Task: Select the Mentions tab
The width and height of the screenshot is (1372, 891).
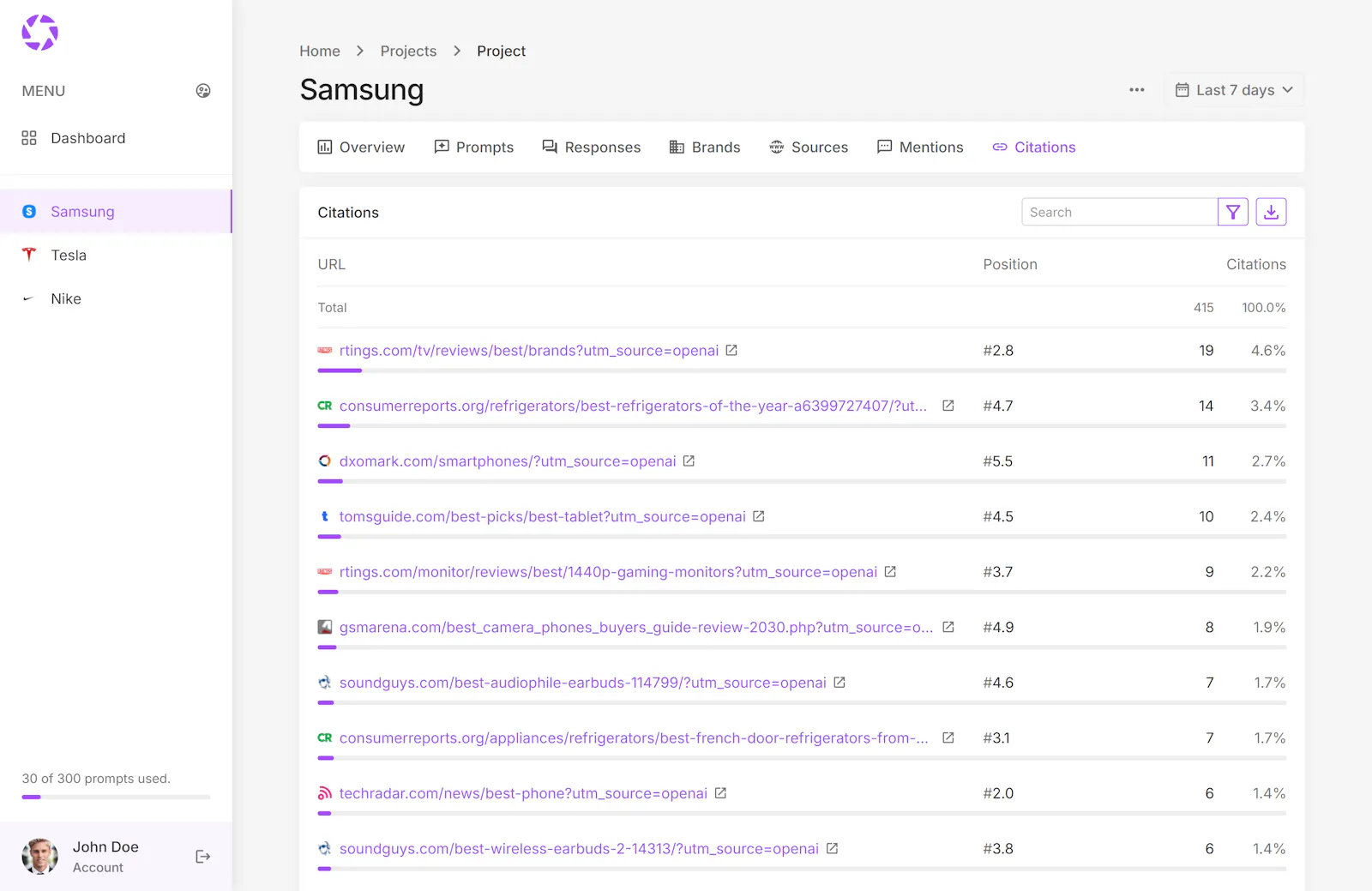Action: [920, 147]
